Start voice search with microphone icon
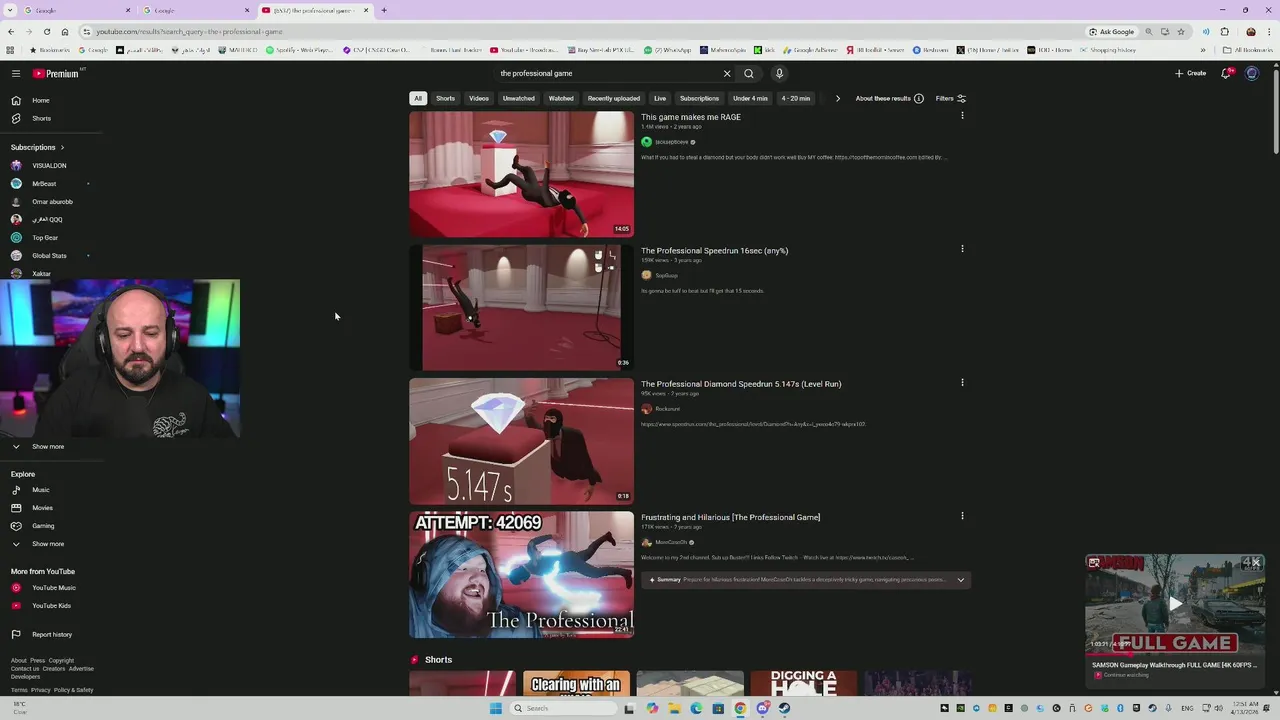The image size is (1280, 720). pos(779,73)
